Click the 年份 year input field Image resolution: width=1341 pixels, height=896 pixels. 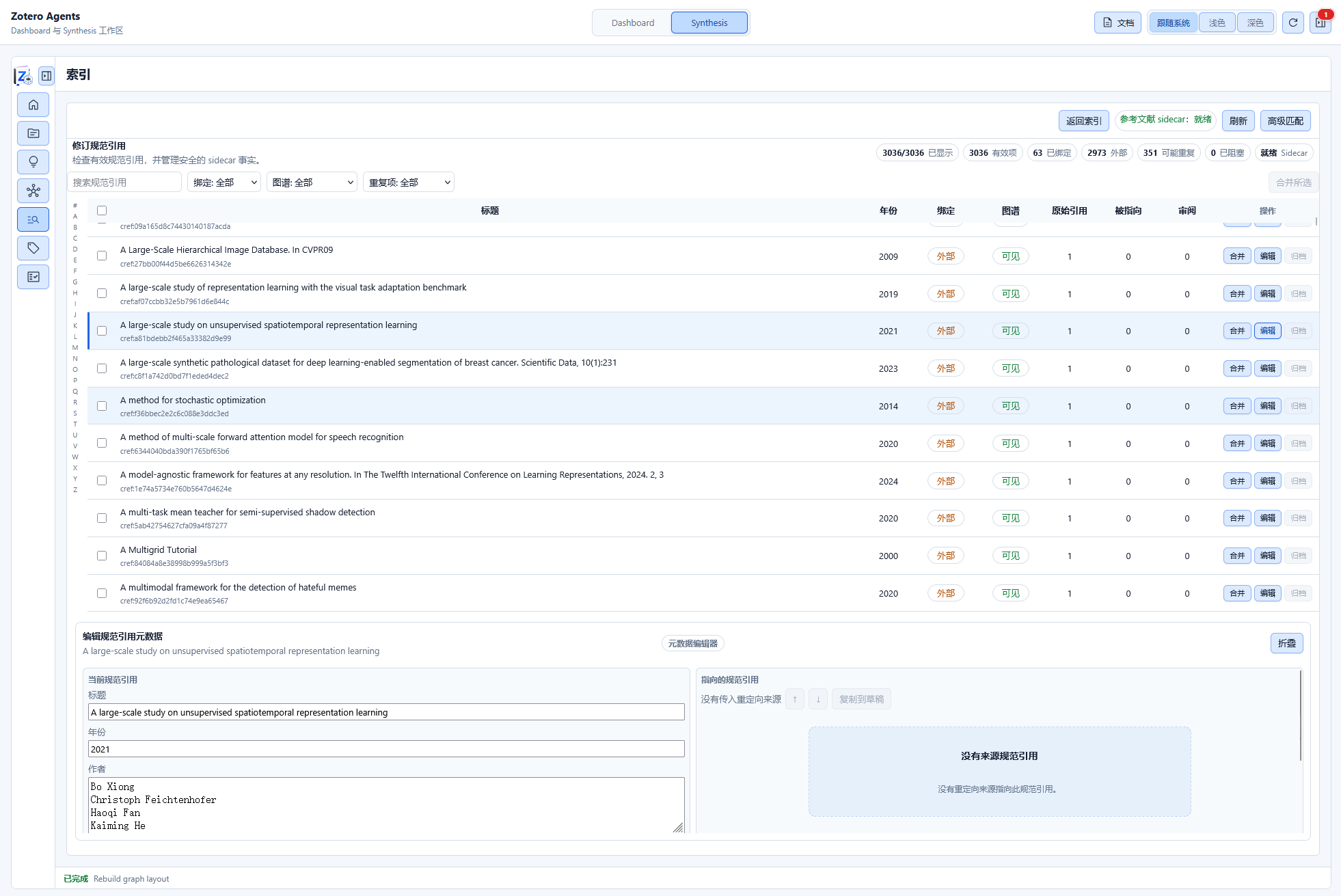pyautogui.click(x=386, y=749)
